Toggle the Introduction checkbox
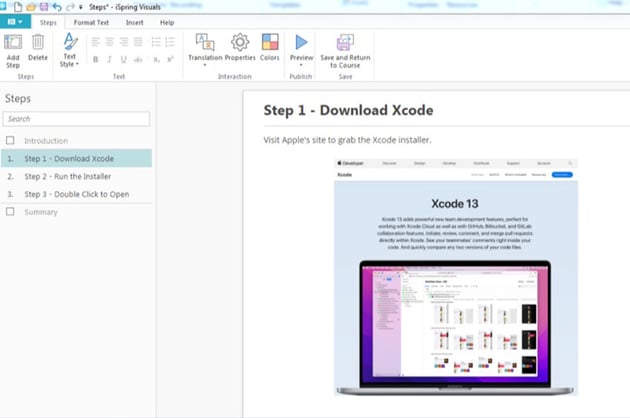This screenshot has height=418, width=630. (x=11, y=141)
